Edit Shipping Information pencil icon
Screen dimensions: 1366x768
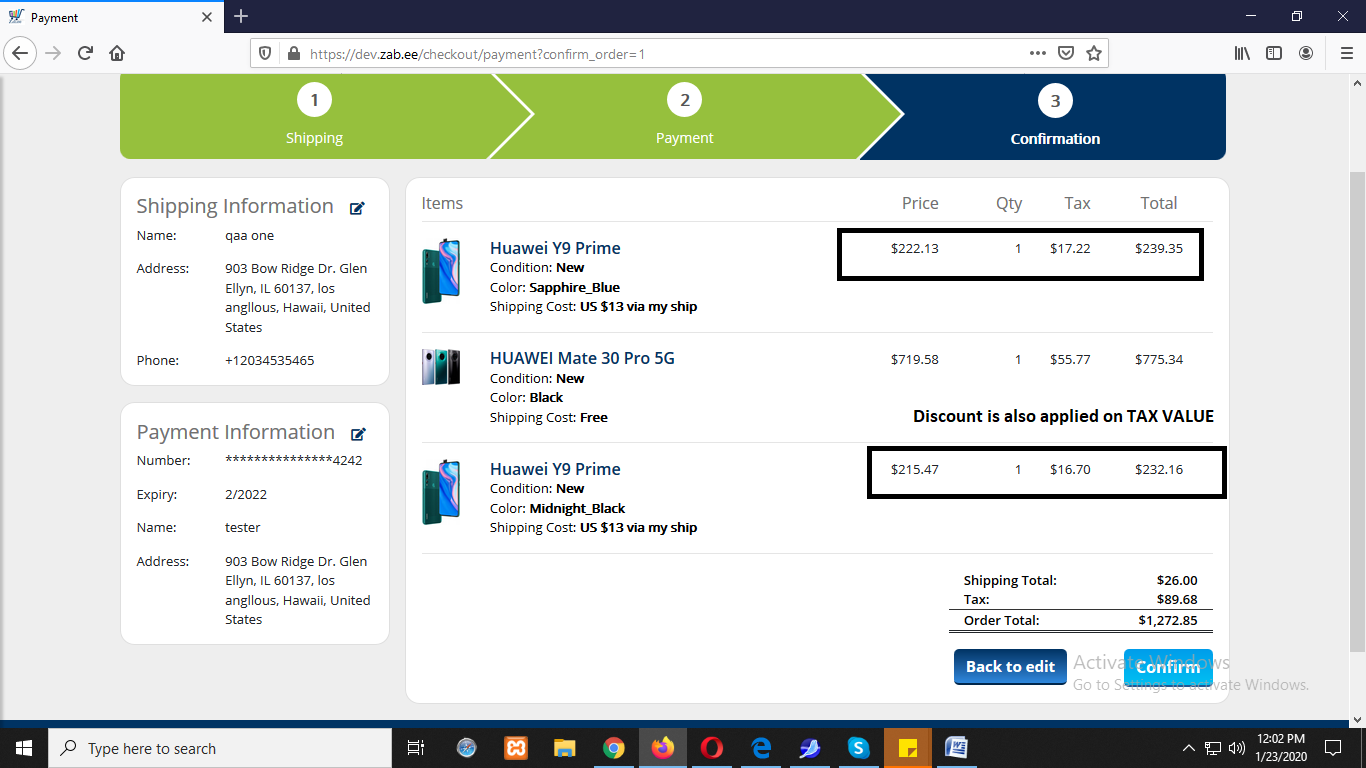point(357,208)
